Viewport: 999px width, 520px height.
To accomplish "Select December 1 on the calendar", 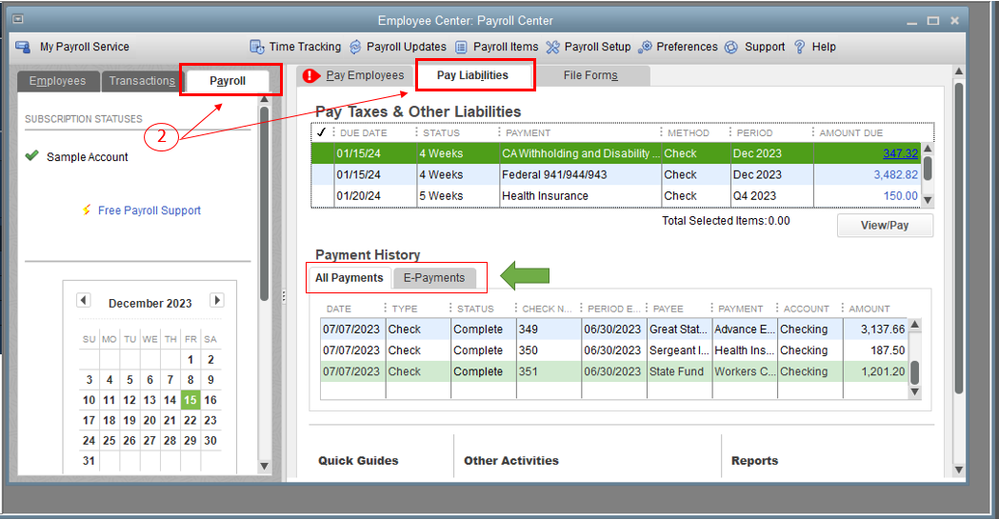I will [x=190, y=359].
